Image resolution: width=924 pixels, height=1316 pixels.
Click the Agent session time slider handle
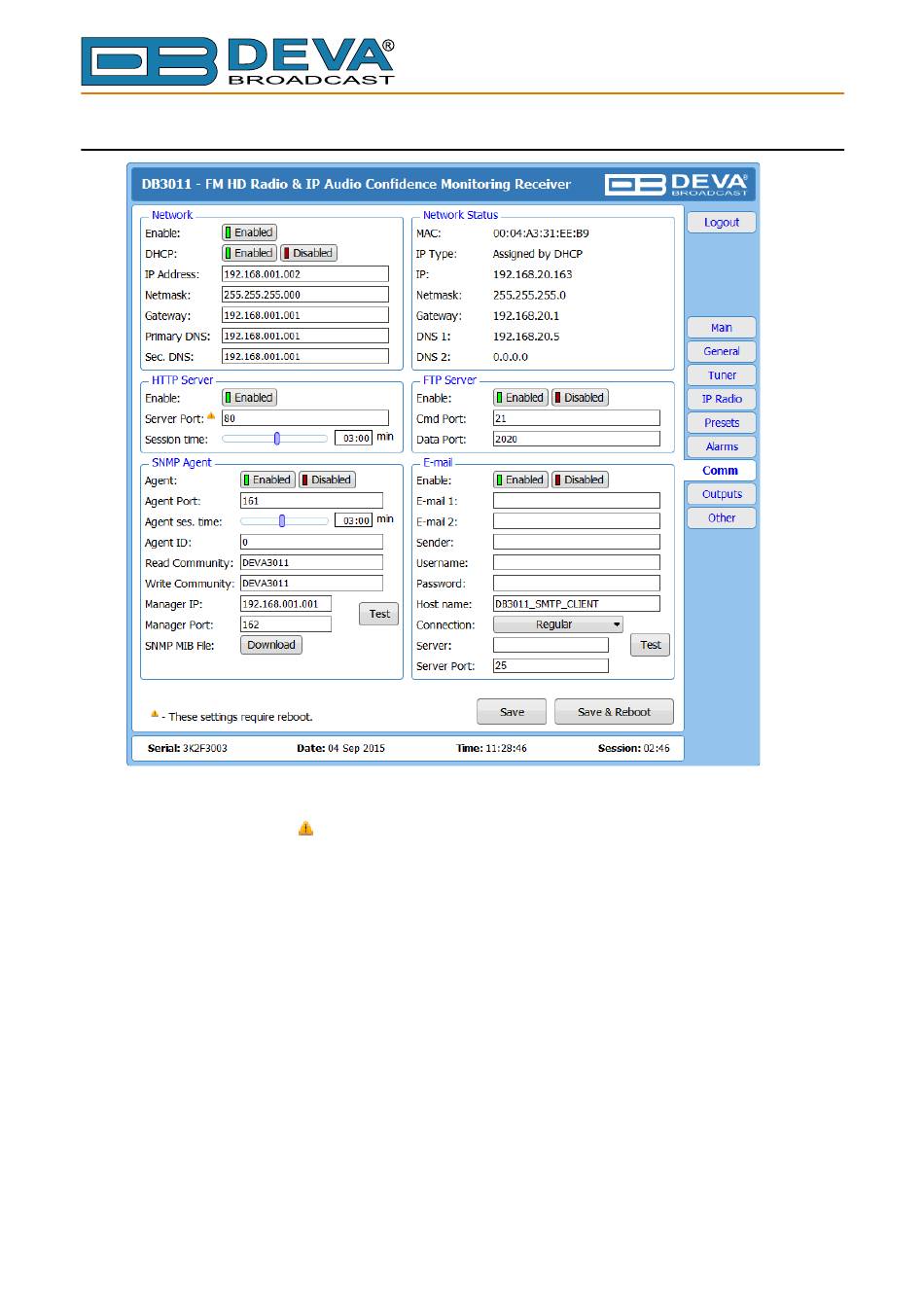pos(282,520)
